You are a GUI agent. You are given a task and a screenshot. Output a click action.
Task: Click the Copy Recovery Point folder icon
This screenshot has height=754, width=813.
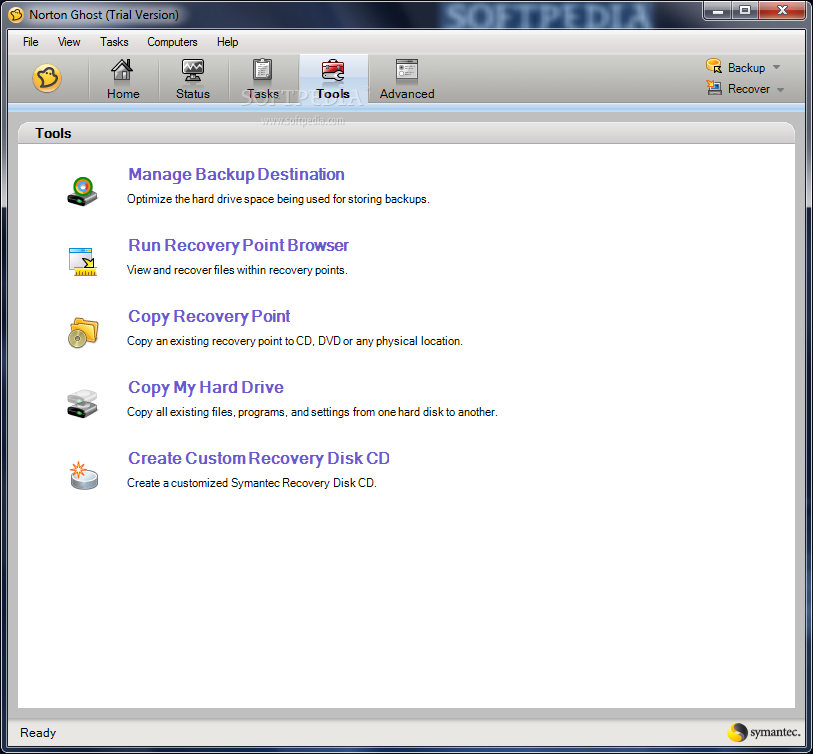click(83, 333)
